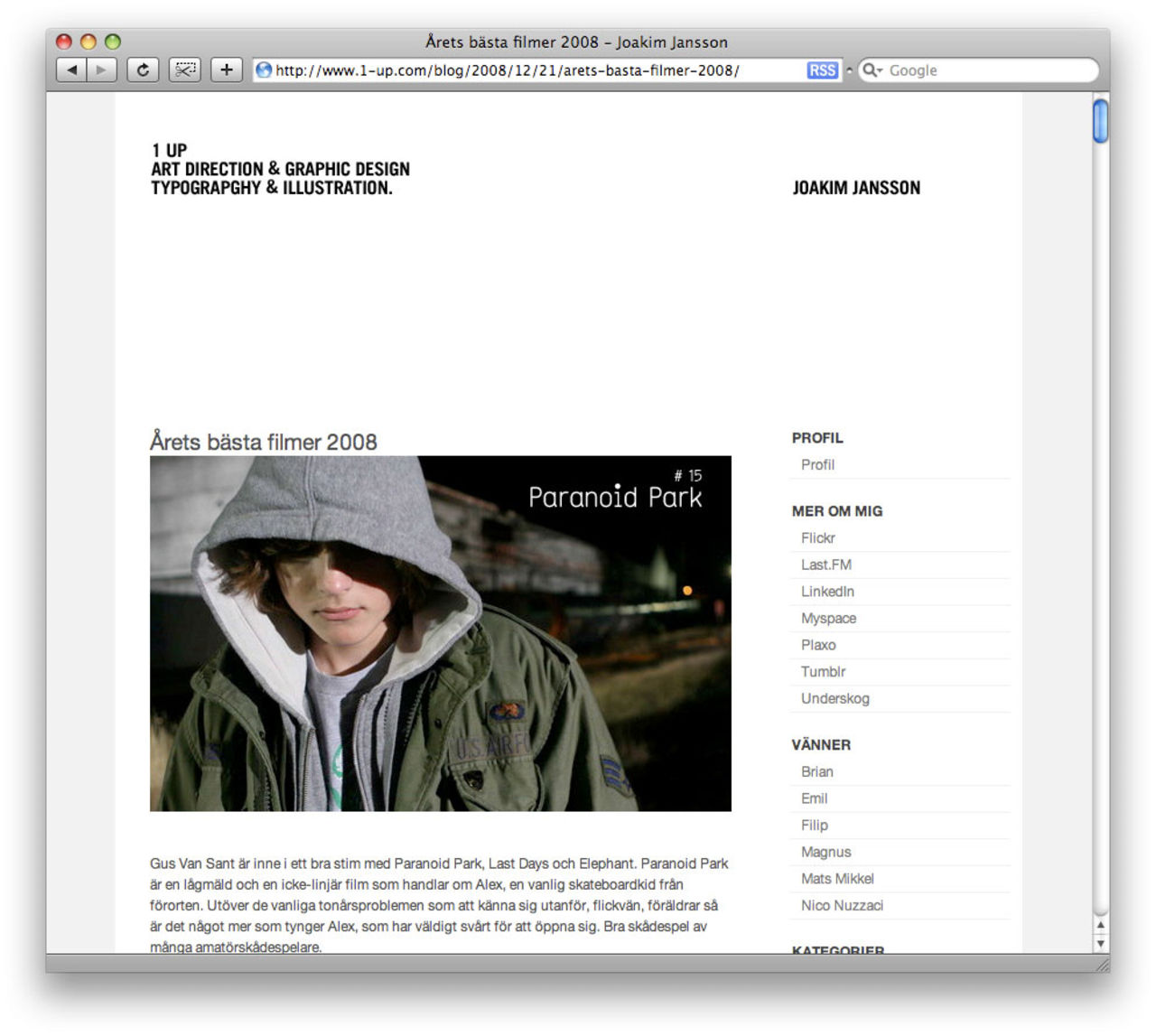Click the scrollbar down arrow
Viewport: 1156px width, 1036px height.
pos(1100,943)
